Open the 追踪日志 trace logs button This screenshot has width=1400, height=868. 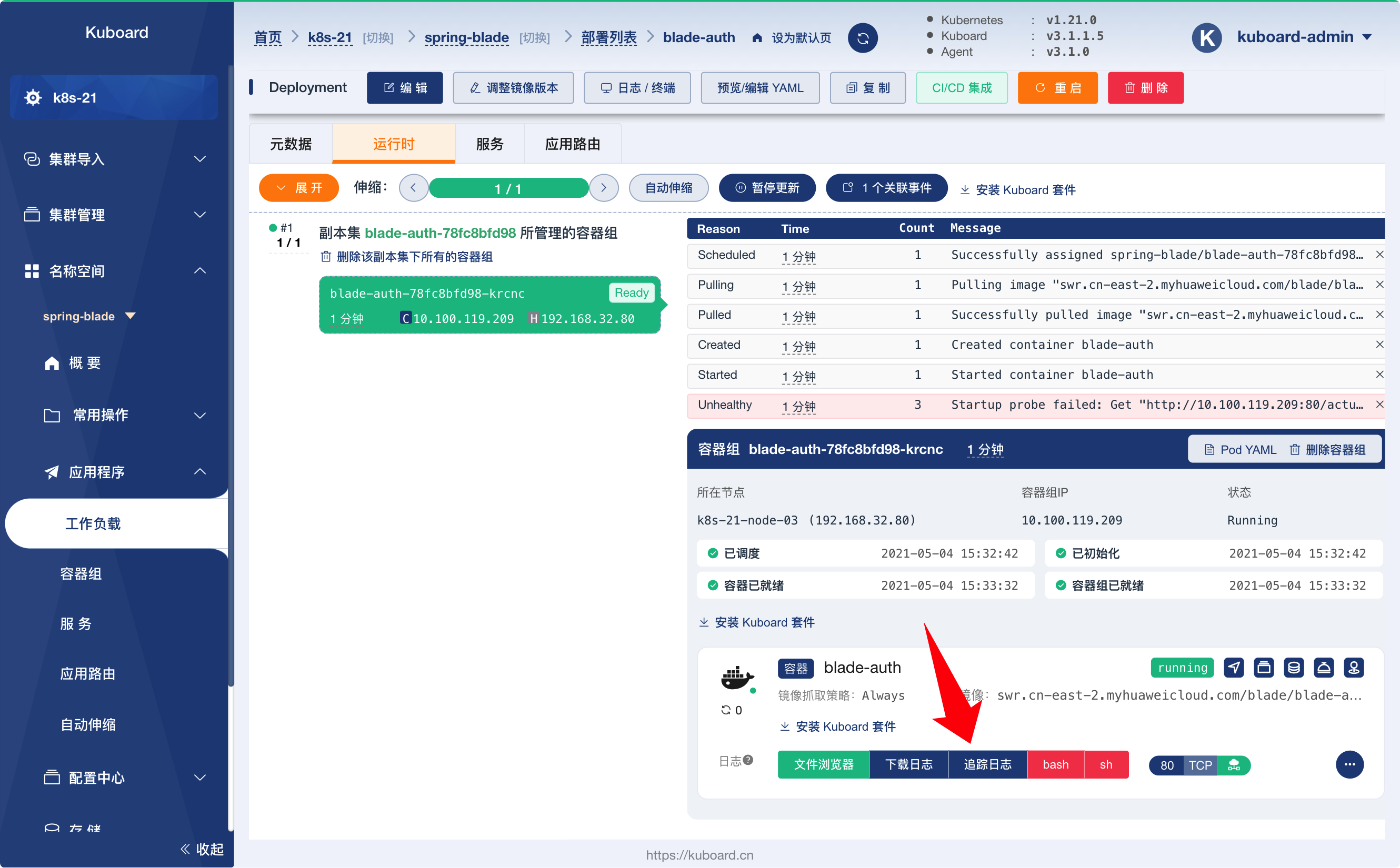pos(987,765)
